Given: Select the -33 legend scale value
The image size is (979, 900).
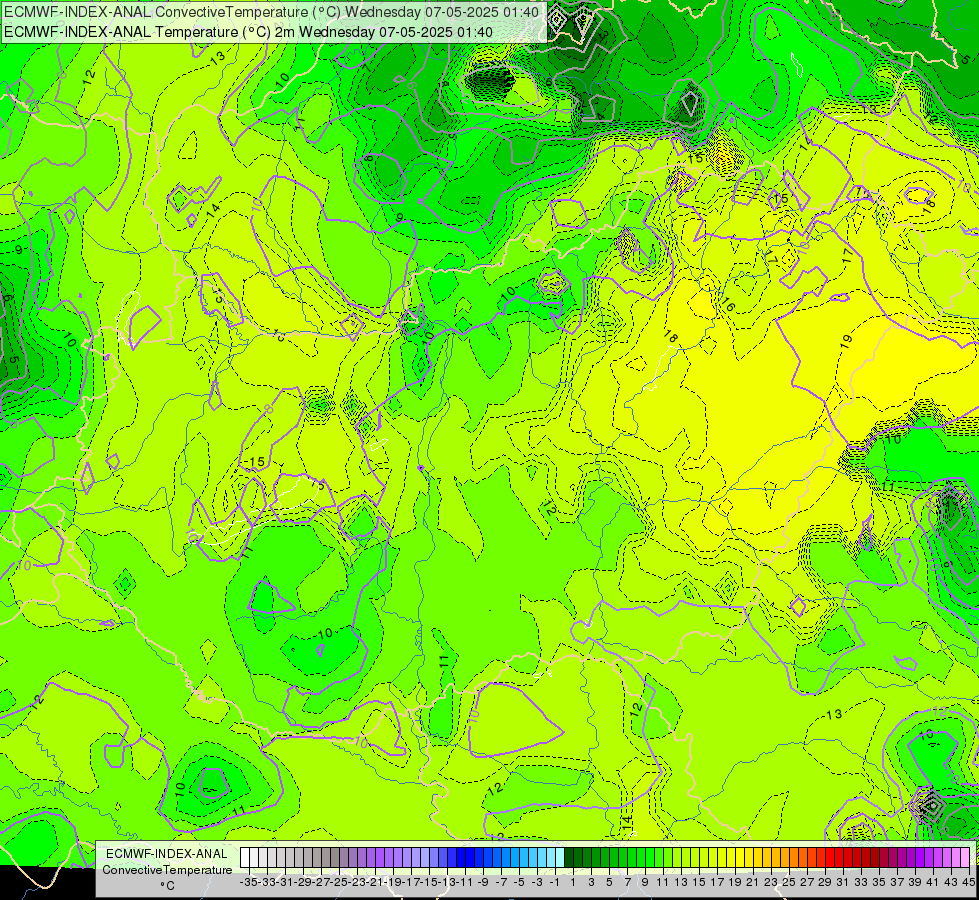Looking at the screenshot, I should pos(267,882).
